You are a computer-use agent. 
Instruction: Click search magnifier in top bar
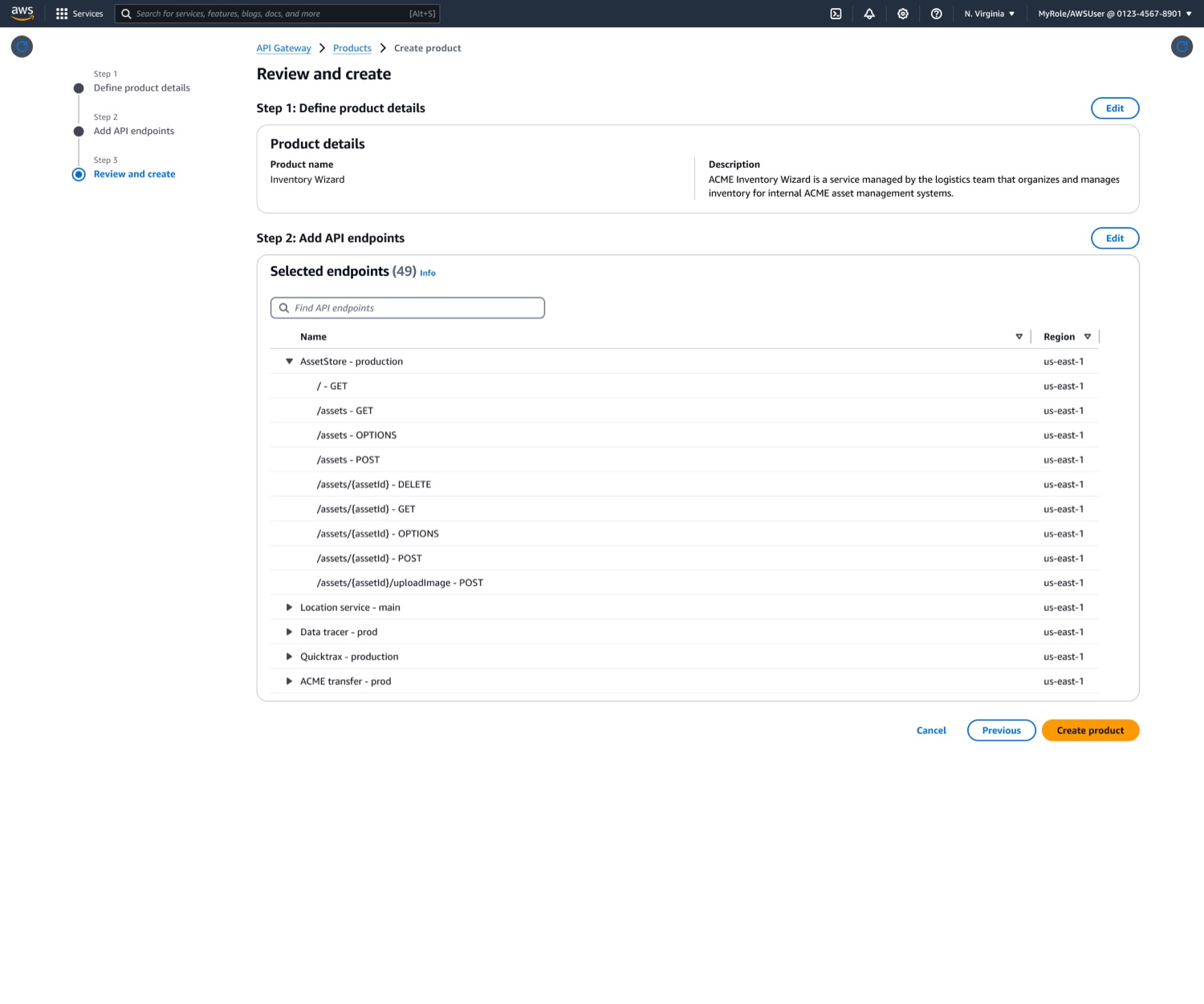[x=126, y=14]
